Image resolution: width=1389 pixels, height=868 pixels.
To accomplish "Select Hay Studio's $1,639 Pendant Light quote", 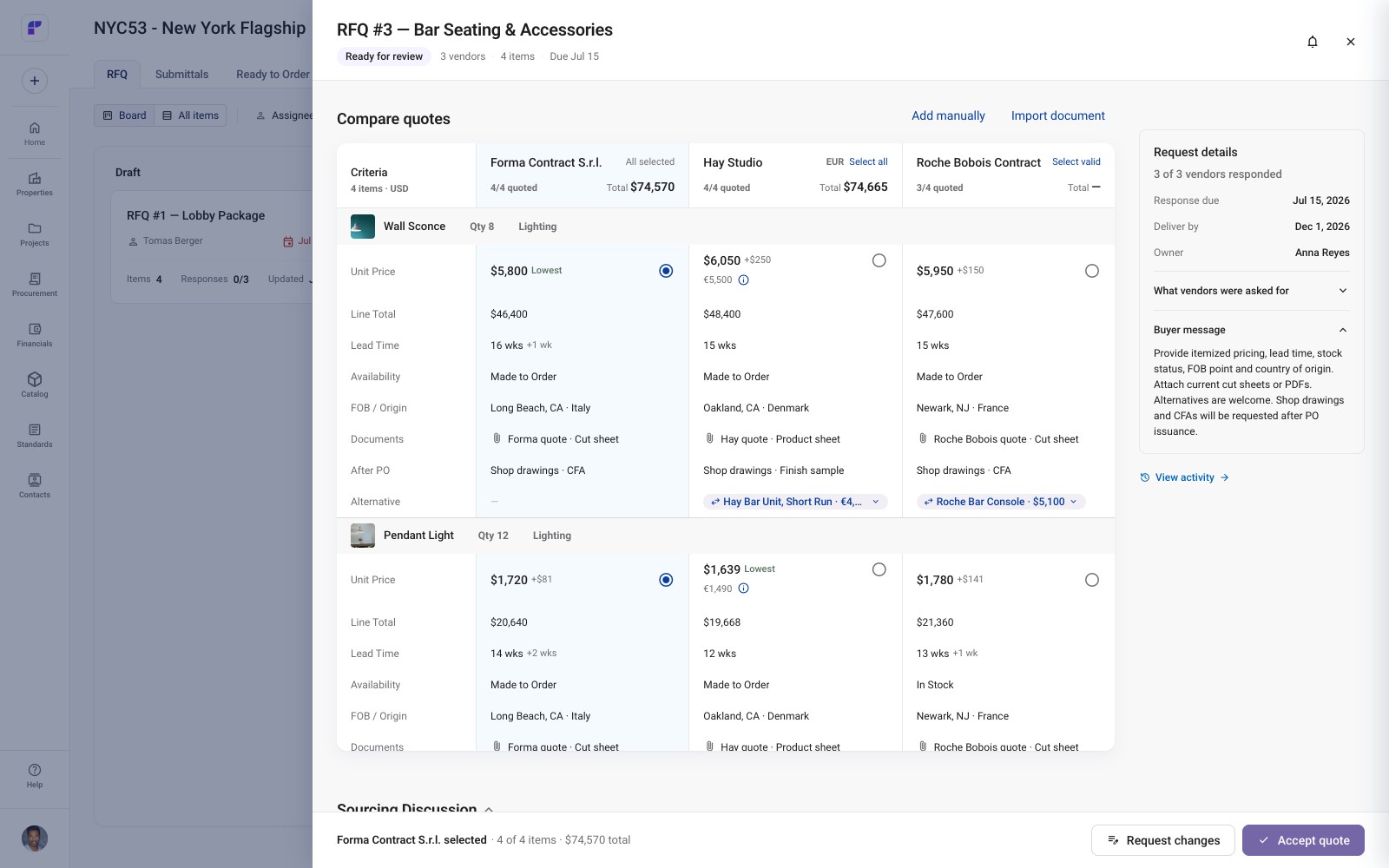I will [x=879, y=569].
